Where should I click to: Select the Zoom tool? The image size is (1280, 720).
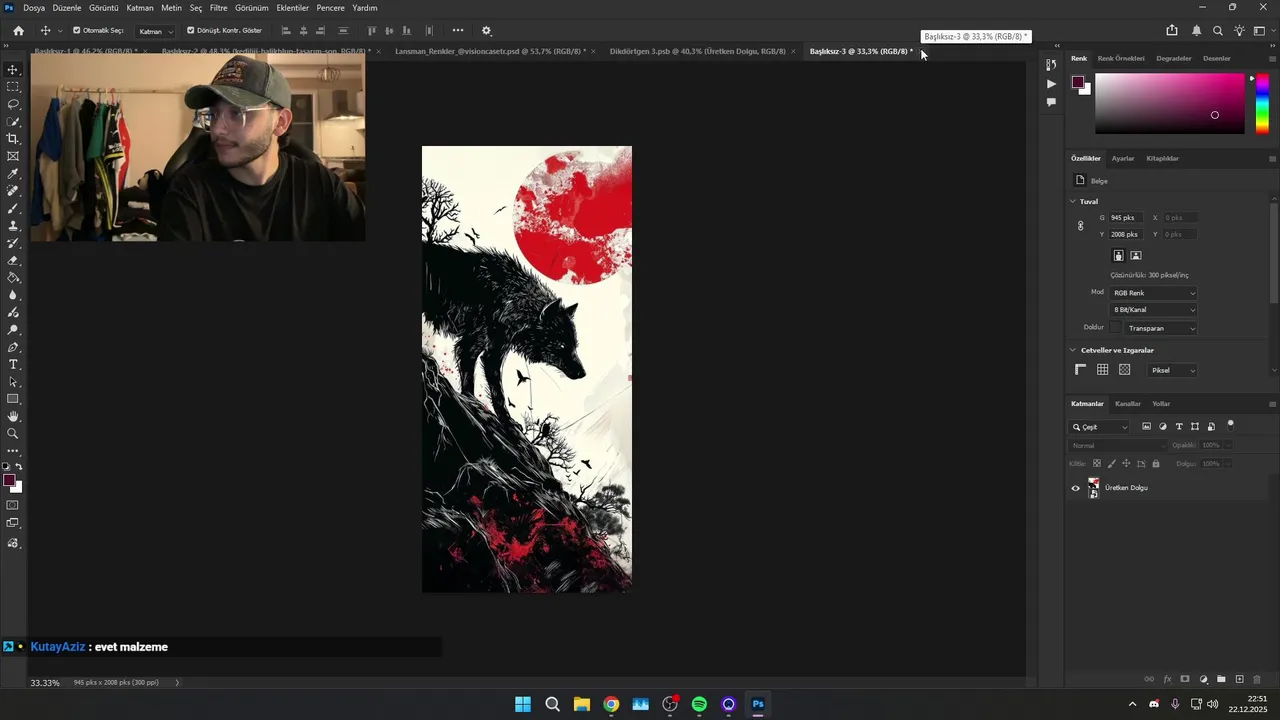(13, 434)
